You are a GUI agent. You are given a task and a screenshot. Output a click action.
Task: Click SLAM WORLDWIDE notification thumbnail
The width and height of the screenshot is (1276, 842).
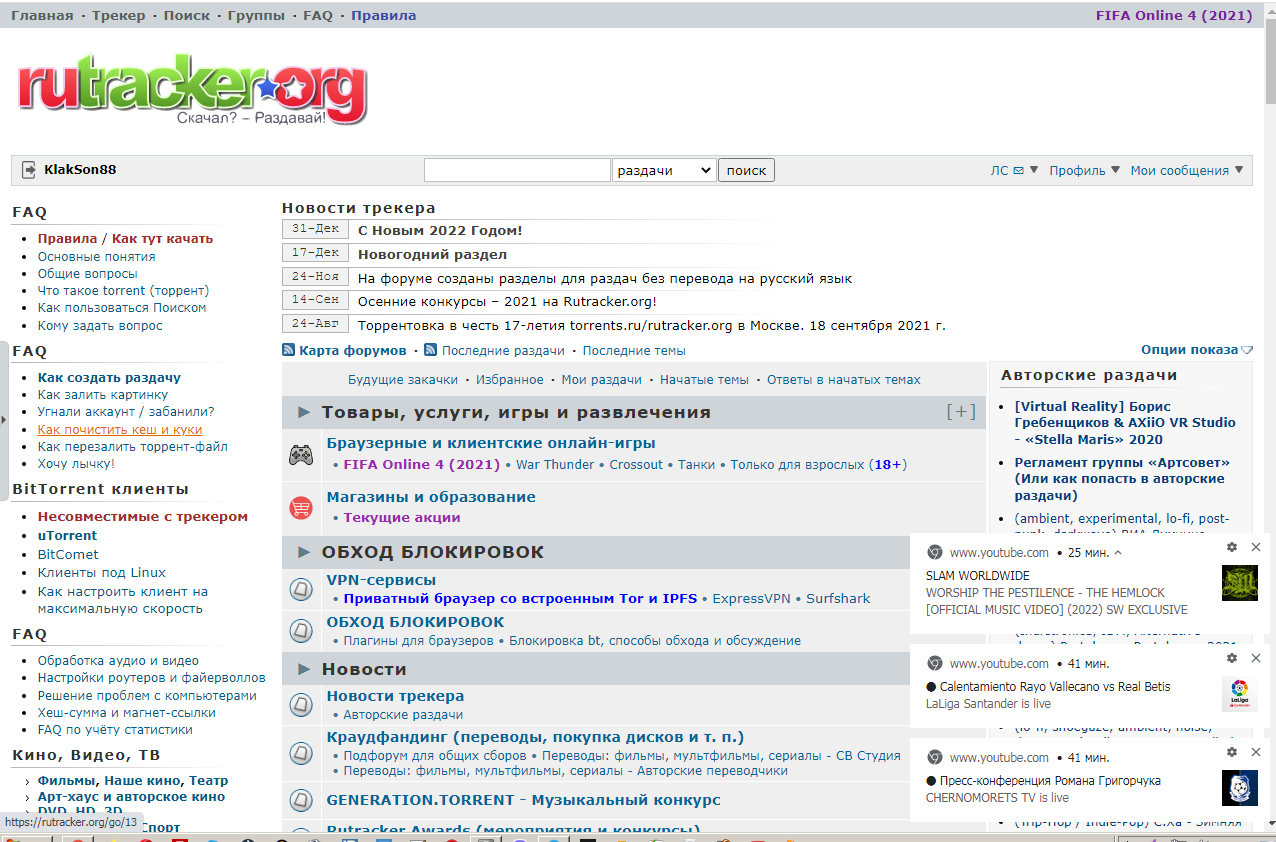click(1240, 583)
